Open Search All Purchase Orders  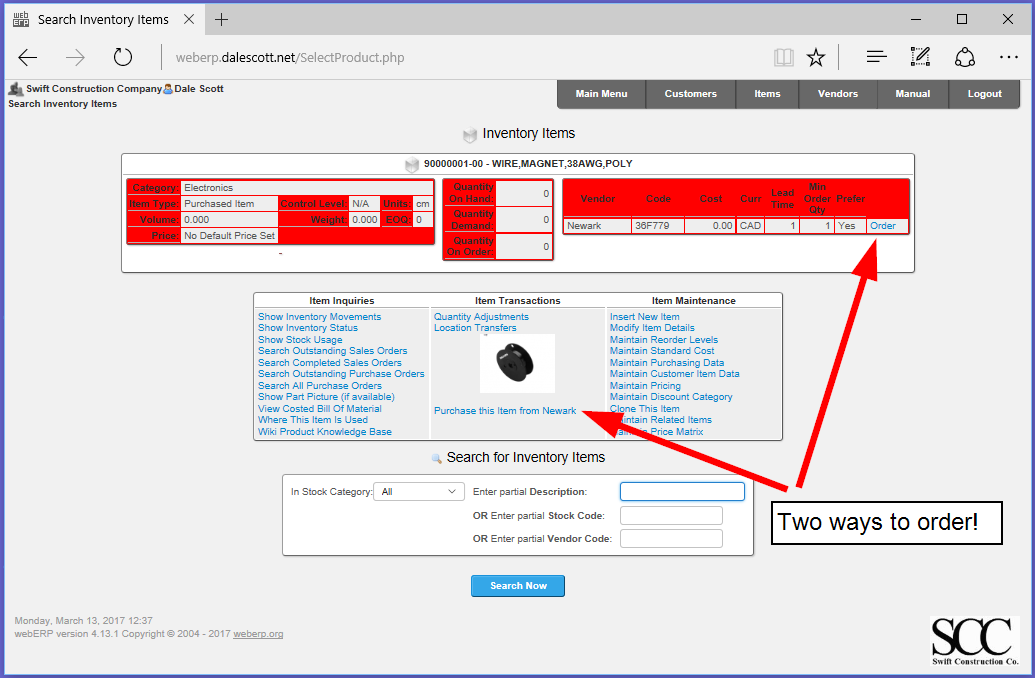click(x=319, y=386)
